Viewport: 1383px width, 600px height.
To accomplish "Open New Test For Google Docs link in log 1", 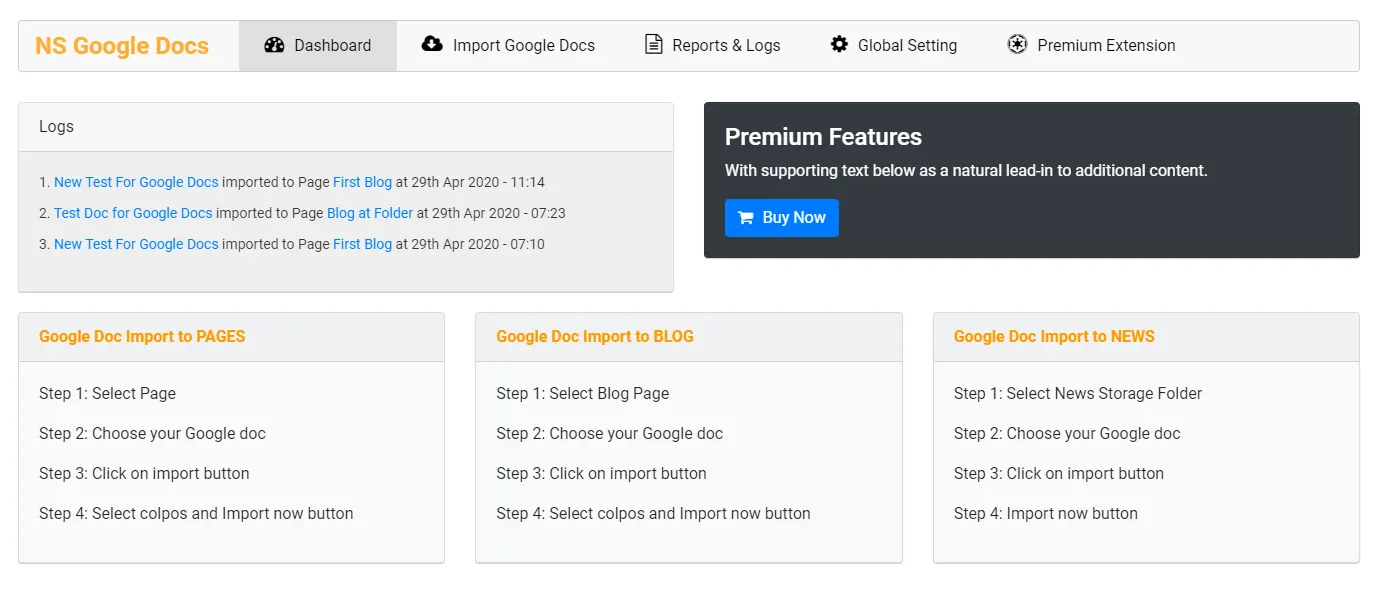I will point(136,182).
